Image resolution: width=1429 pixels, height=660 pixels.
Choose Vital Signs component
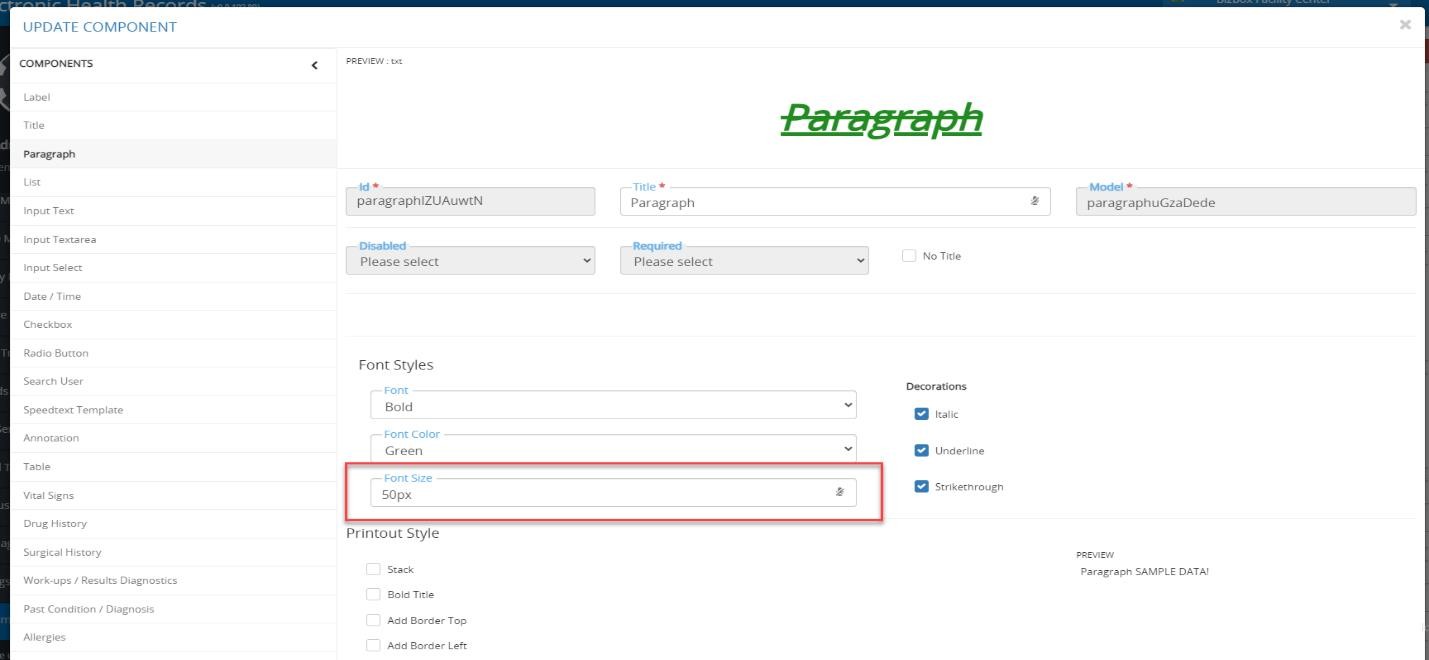click(48, 495)
